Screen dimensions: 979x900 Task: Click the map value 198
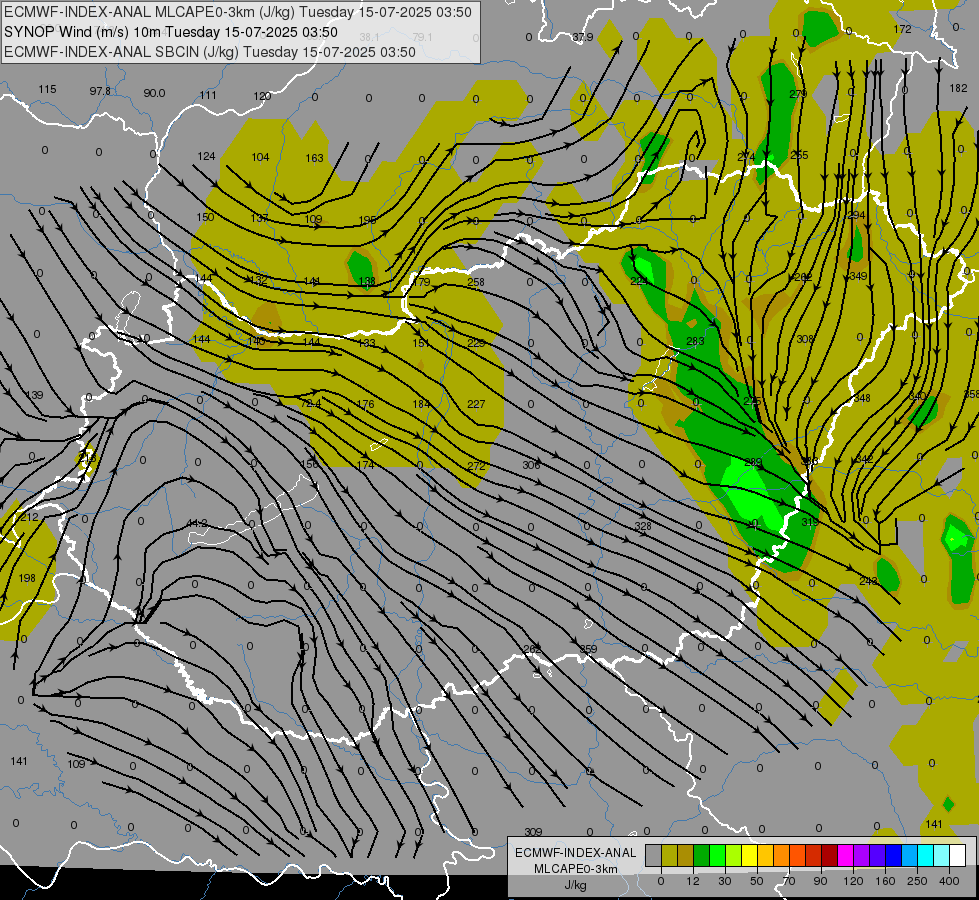(x=27, y=578)
